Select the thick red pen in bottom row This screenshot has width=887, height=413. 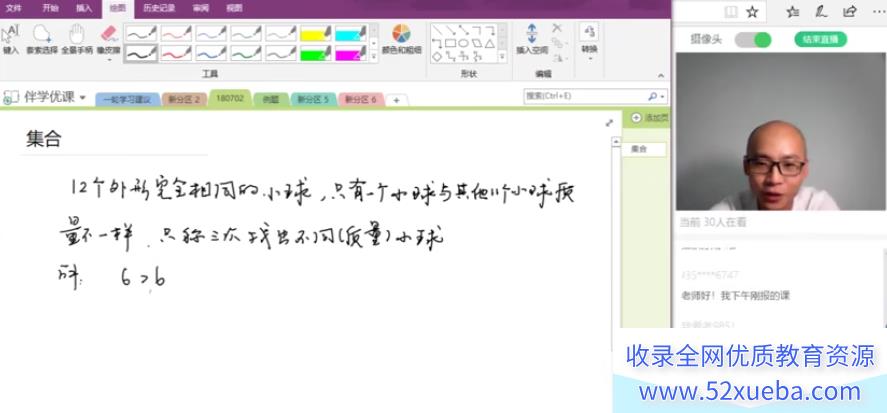coord(176,53)
